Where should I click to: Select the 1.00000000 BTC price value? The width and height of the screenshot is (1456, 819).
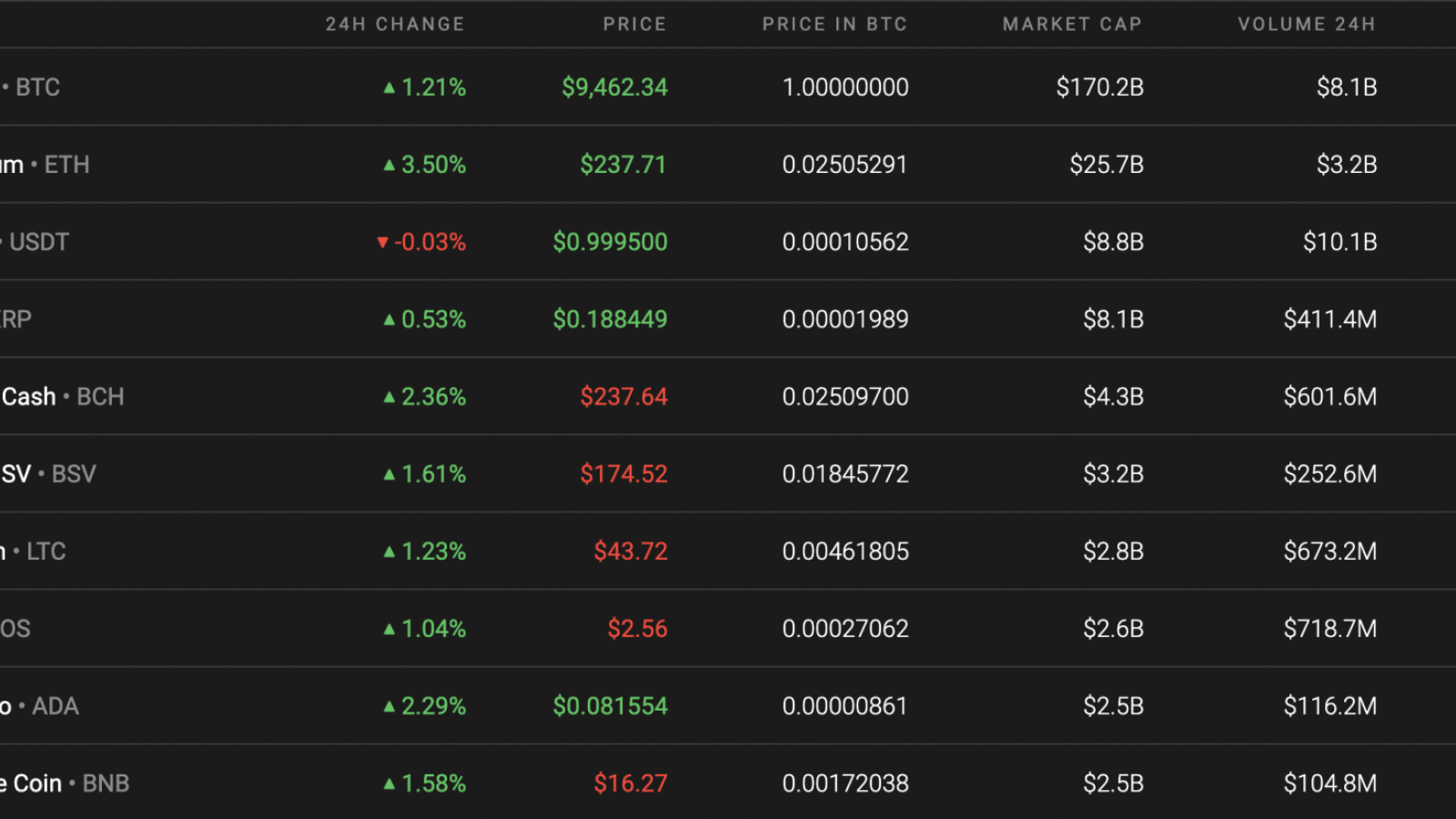pyautogui.click(x=845, y=87)
